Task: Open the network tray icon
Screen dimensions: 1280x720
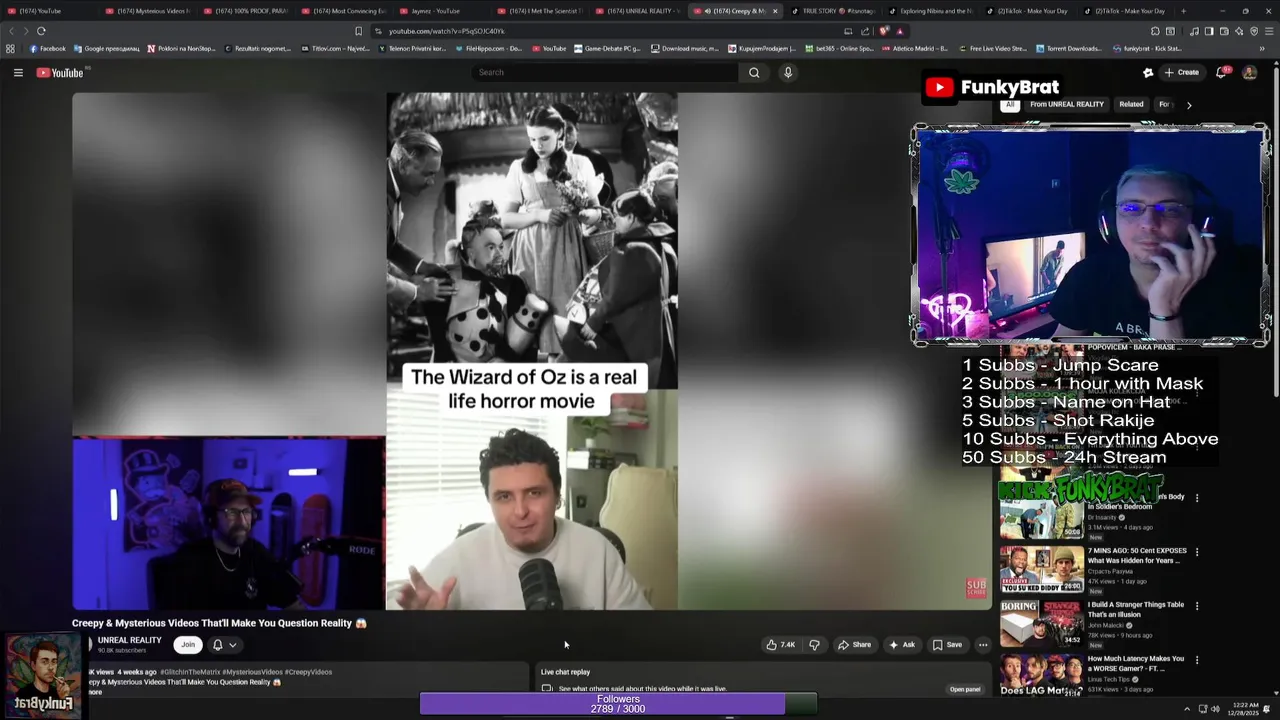Action: (x=1202, y=709)
